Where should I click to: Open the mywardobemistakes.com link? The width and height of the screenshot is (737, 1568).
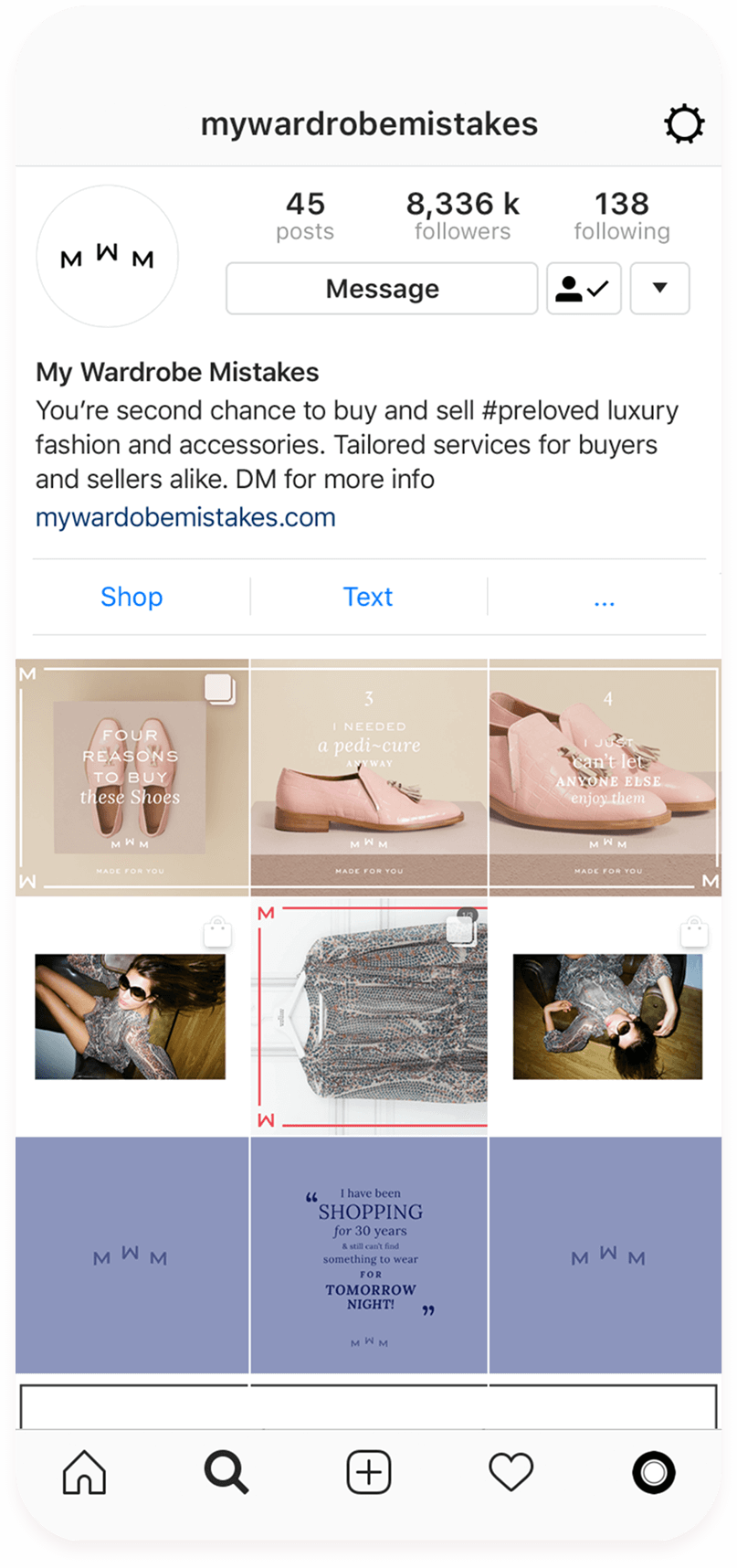click(185, 517)
